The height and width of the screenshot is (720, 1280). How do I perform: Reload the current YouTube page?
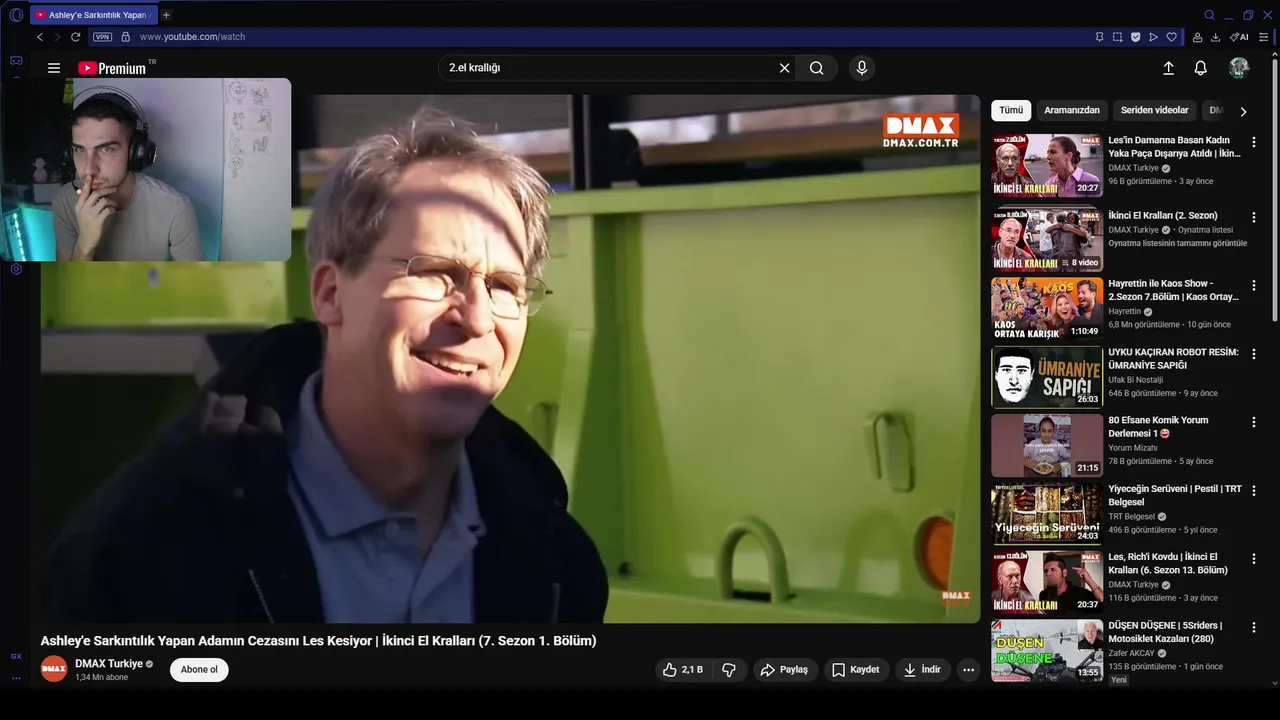[x=75, y=37]
